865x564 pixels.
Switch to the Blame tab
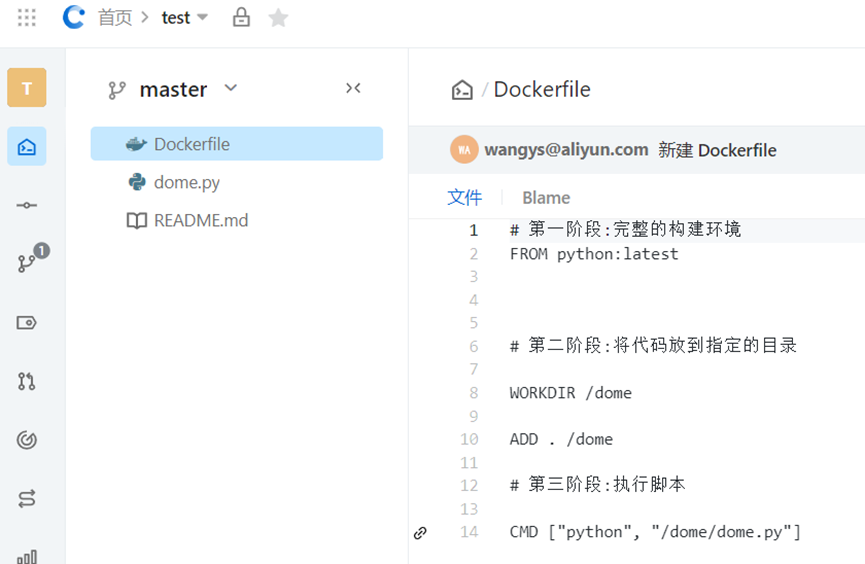point(546,198)
